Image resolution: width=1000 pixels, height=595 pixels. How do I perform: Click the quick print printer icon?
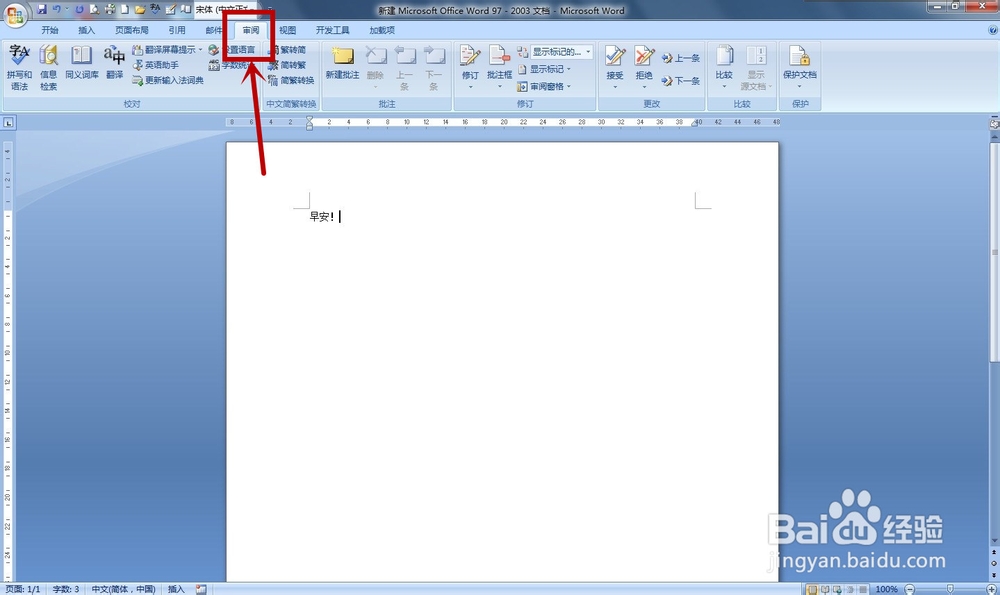coord(110,9)
